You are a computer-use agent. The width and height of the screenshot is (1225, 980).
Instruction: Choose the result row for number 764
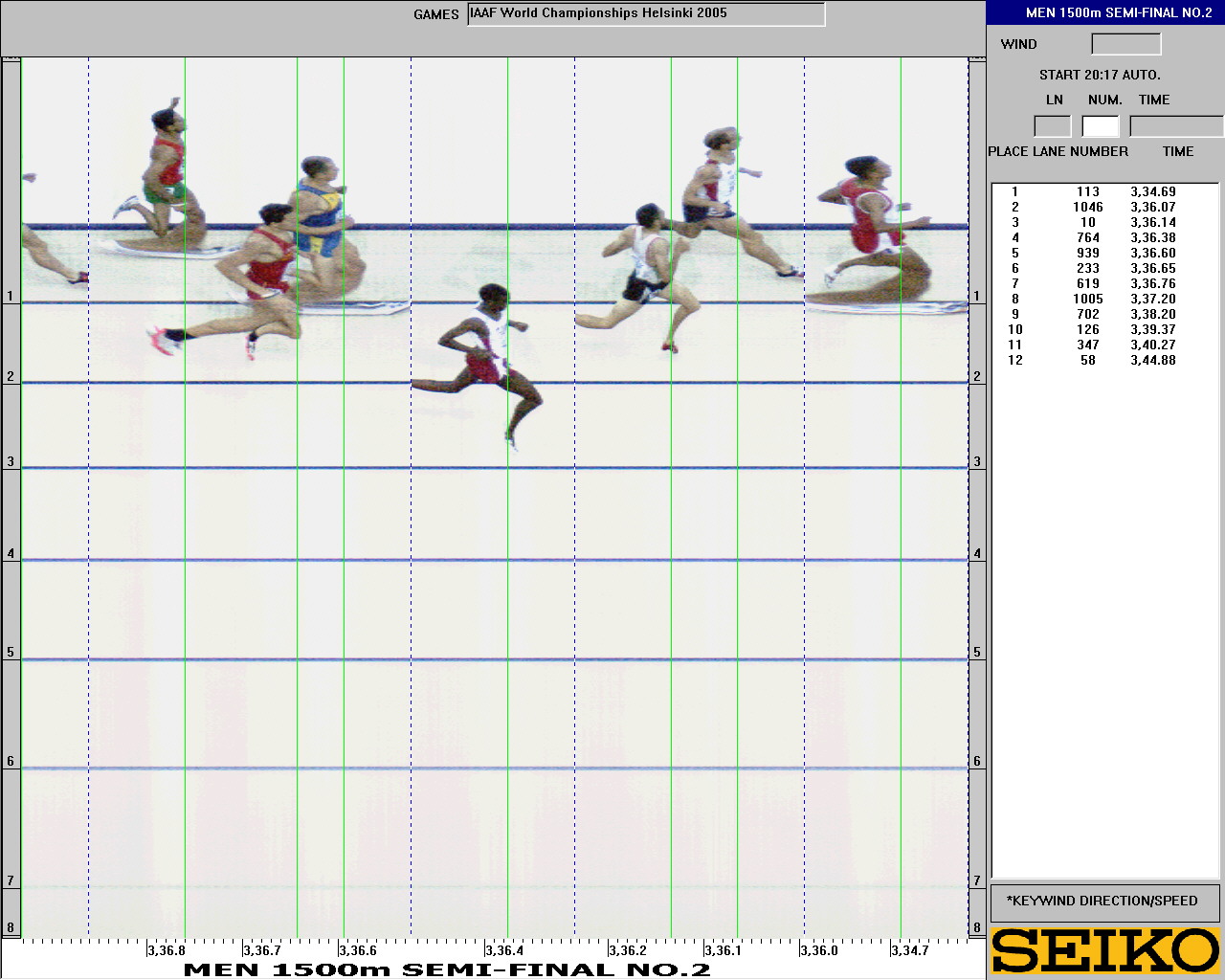click(1088, 237)
